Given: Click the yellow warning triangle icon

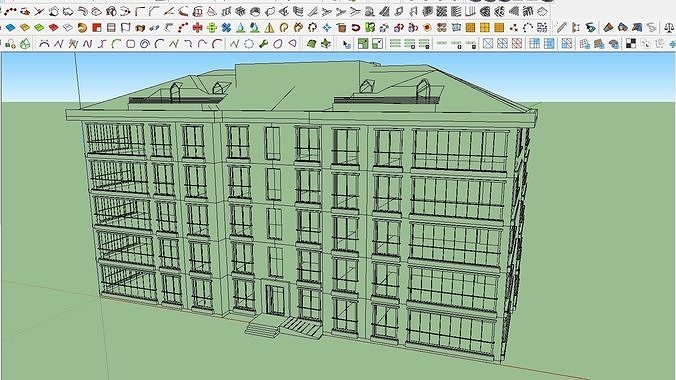Looking at the screenshot, I should pyautogui.click(x=269, y=28).
